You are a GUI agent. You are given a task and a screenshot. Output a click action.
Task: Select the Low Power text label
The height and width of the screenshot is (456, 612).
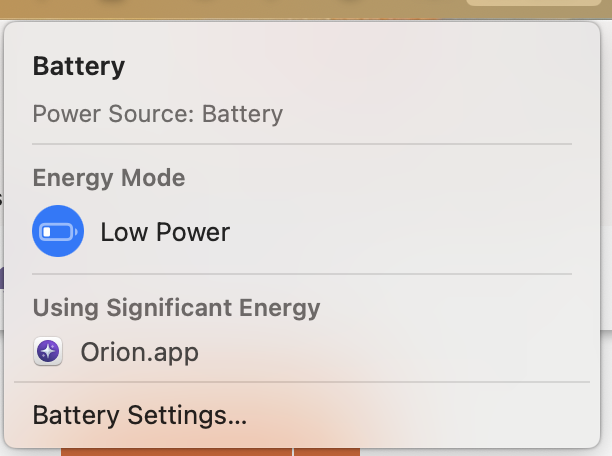point(165,232)
